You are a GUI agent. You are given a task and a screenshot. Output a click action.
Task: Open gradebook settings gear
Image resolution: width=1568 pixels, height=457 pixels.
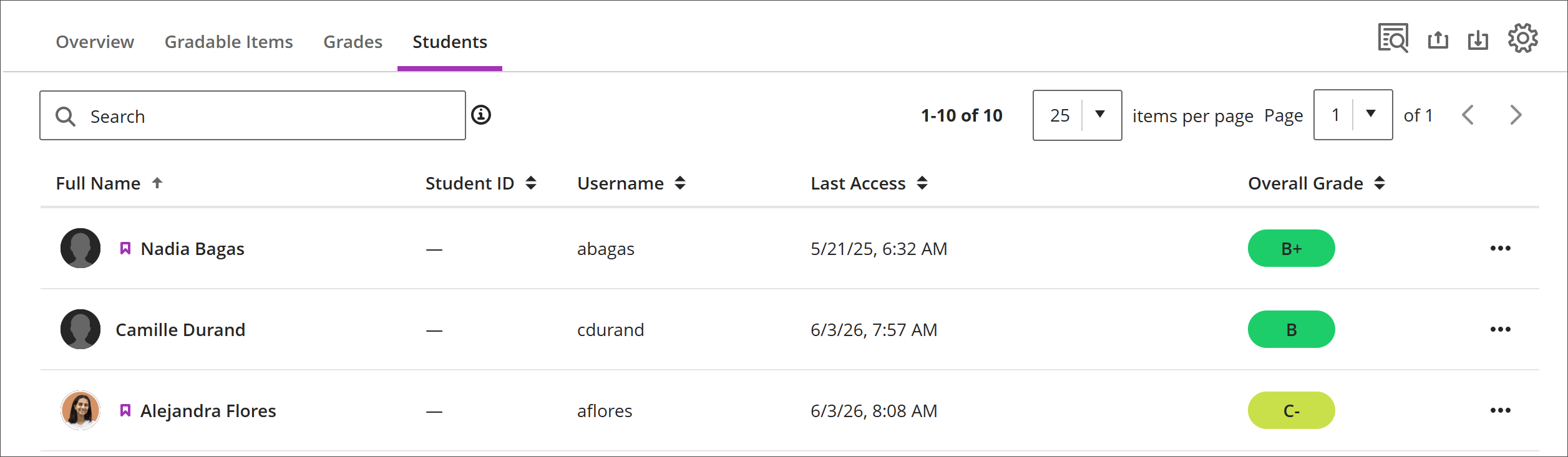coord(1523,39)
